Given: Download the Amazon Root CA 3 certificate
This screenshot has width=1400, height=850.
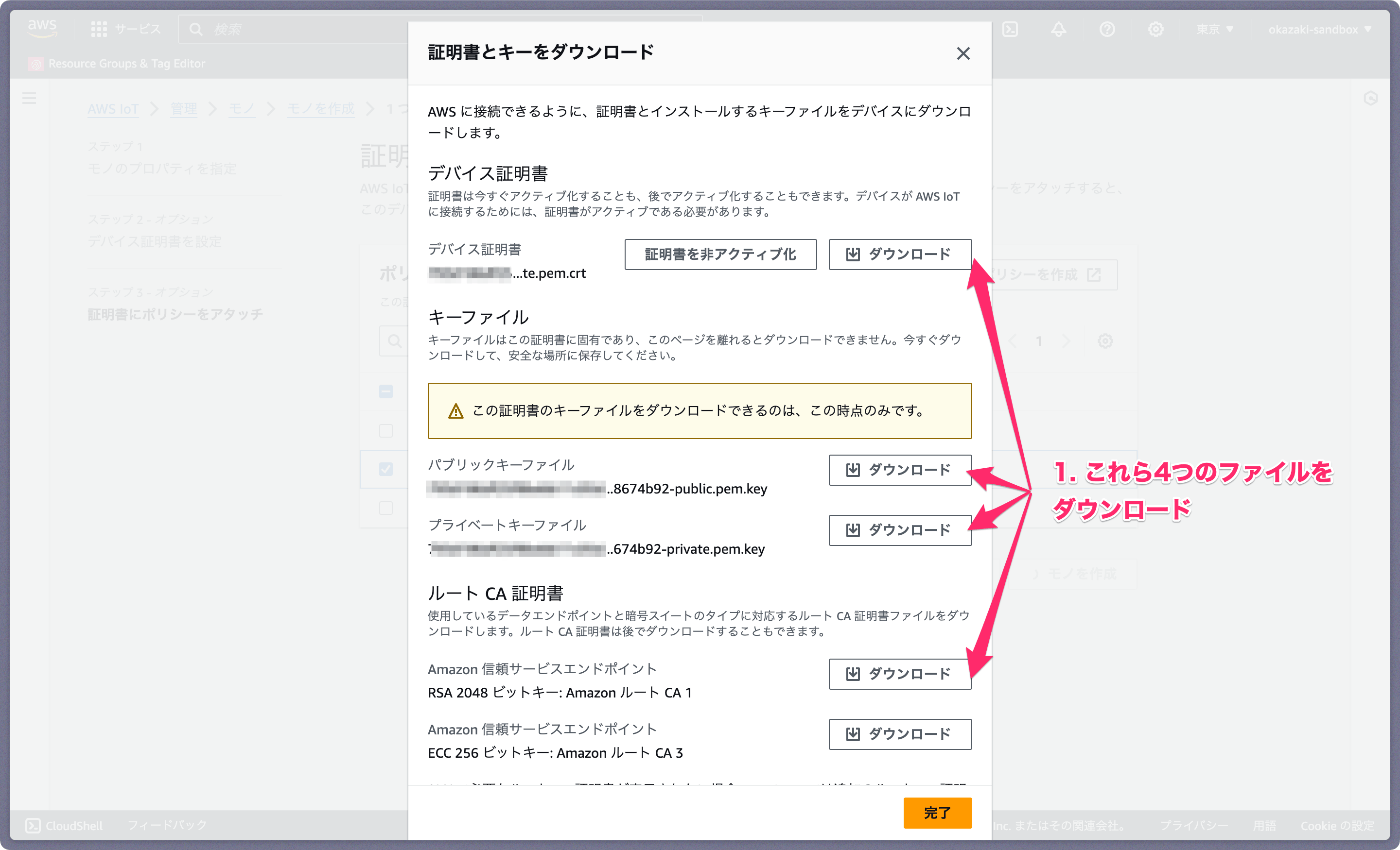Looking at the screenshot, I should click(x=900, y=734).
